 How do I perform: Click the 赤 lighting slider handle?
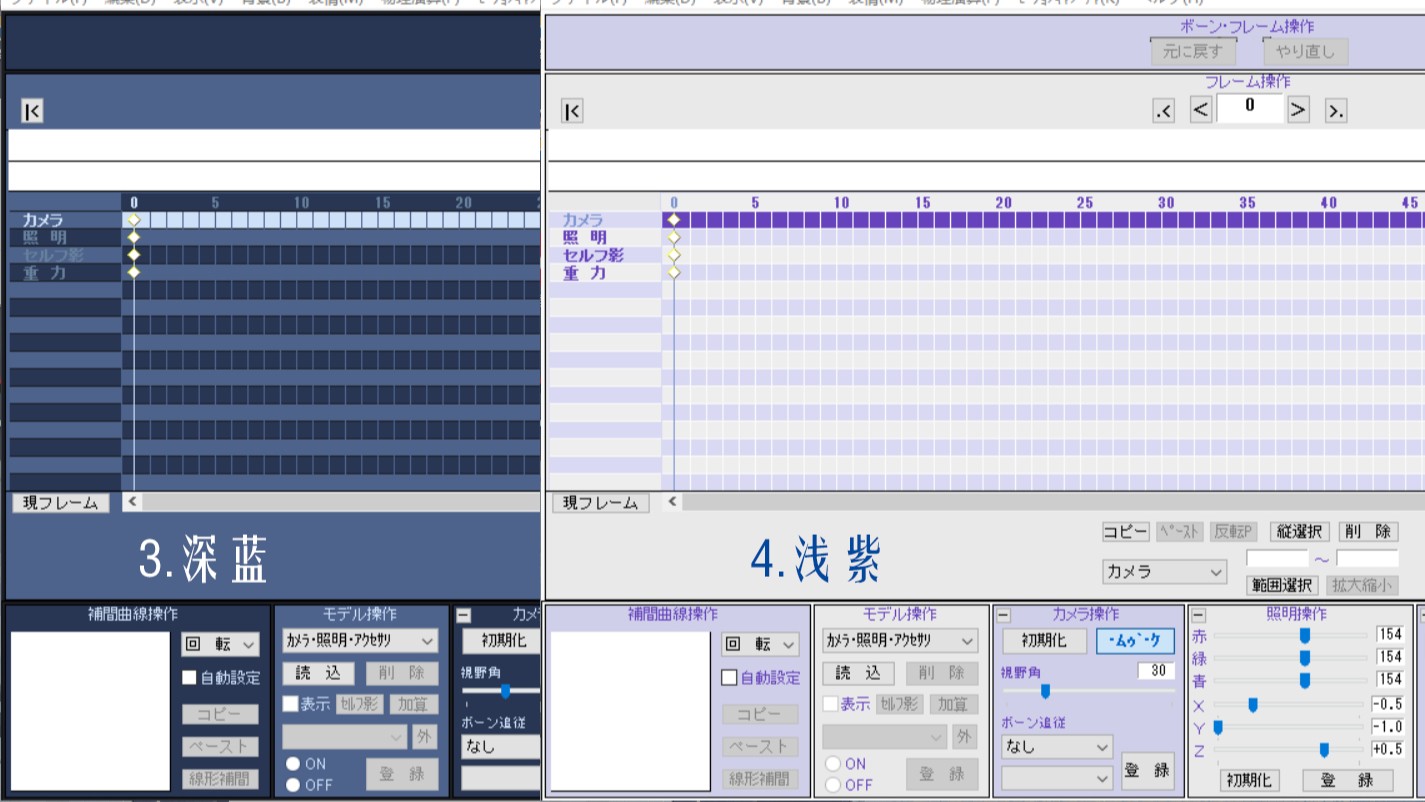point(1304,634)
